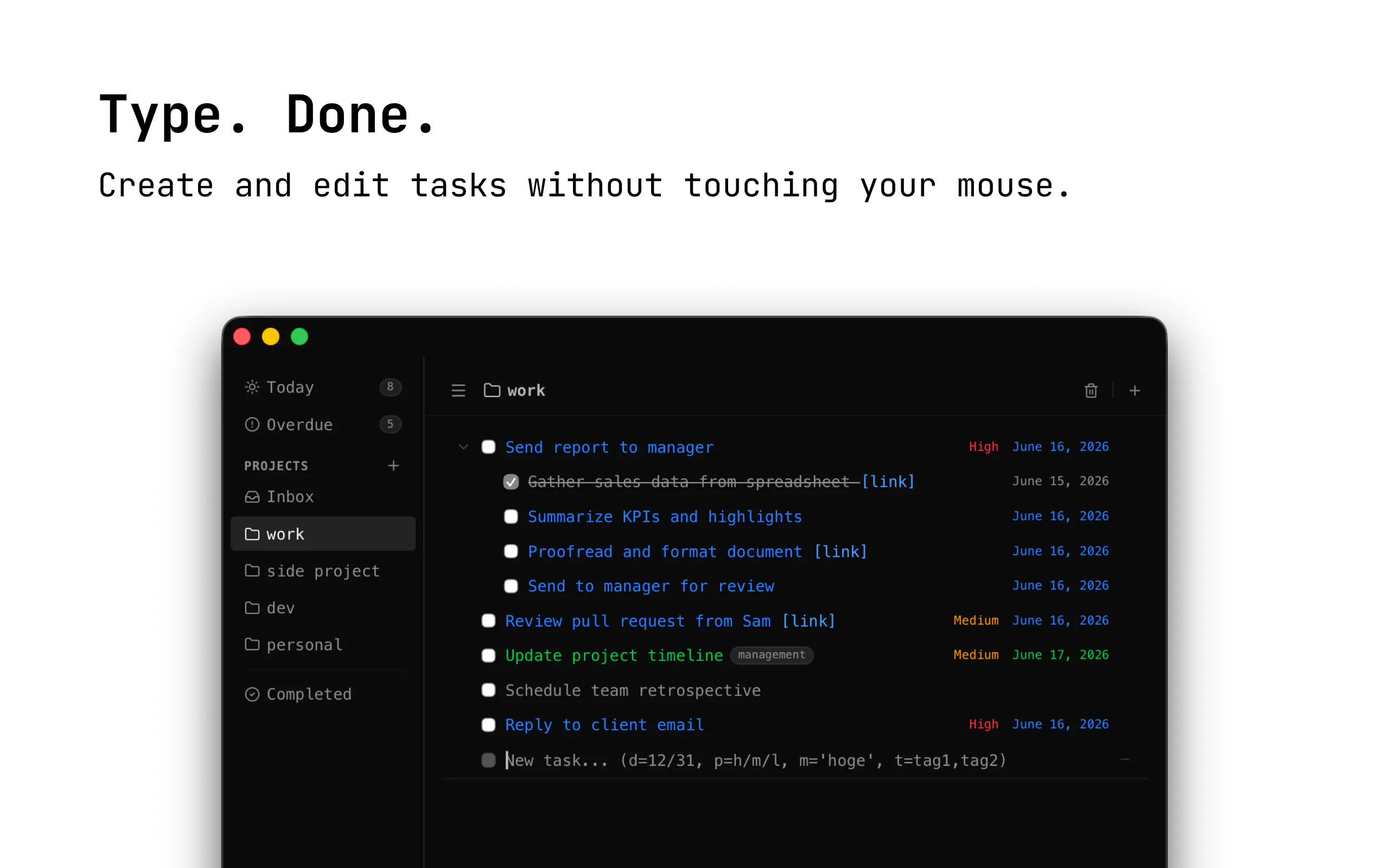Click date of Send to manager for review
The image size is (1389, 868).
click(x=1060, y=585)
